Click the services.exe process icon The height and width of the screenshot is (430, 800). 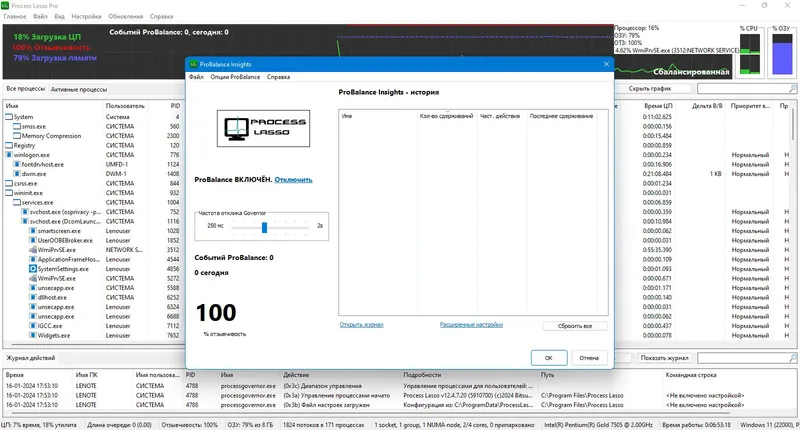17,203
